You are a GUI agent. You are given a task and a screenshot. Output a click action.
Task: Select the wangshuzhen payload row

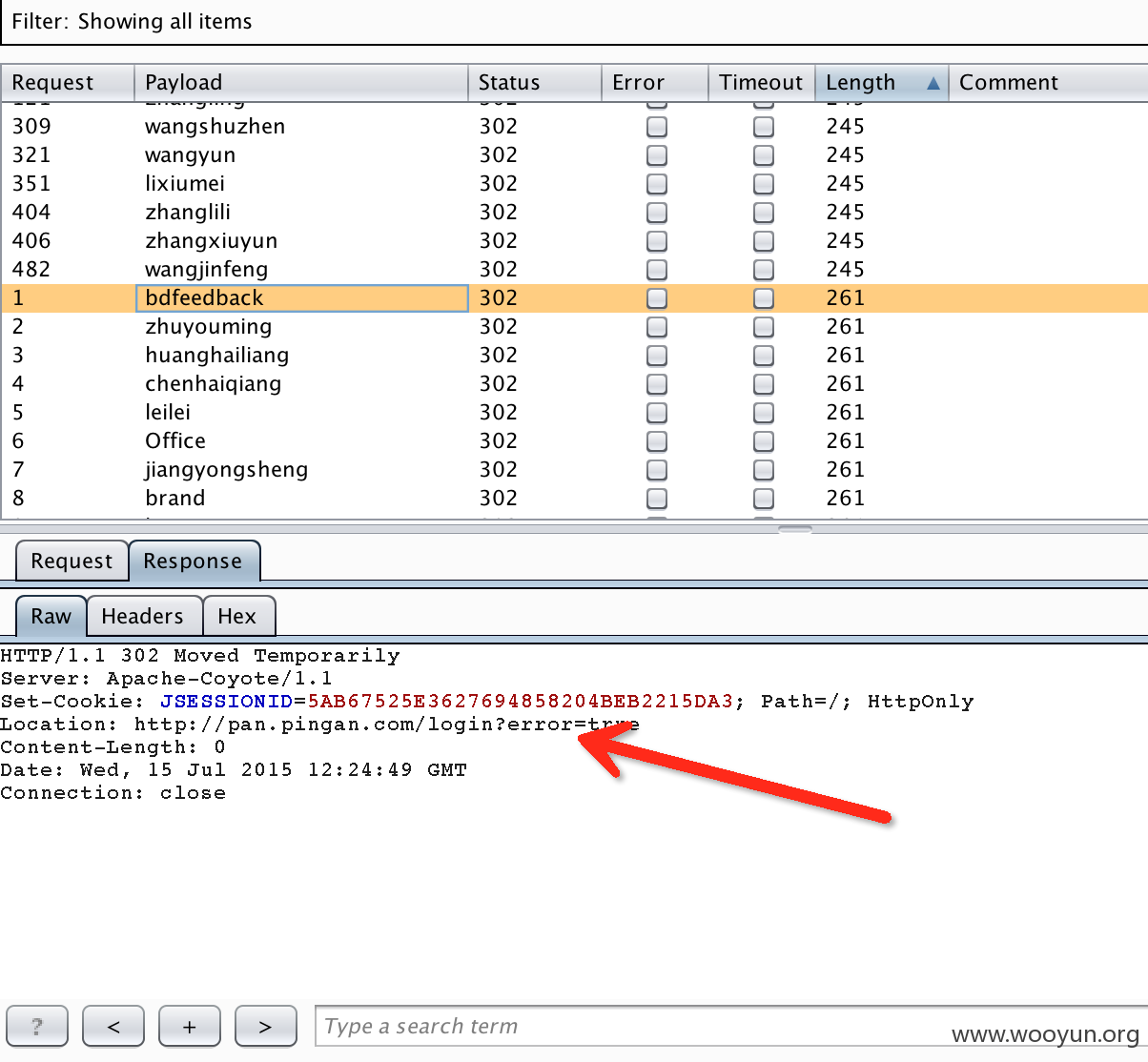[x=574, y=127]
